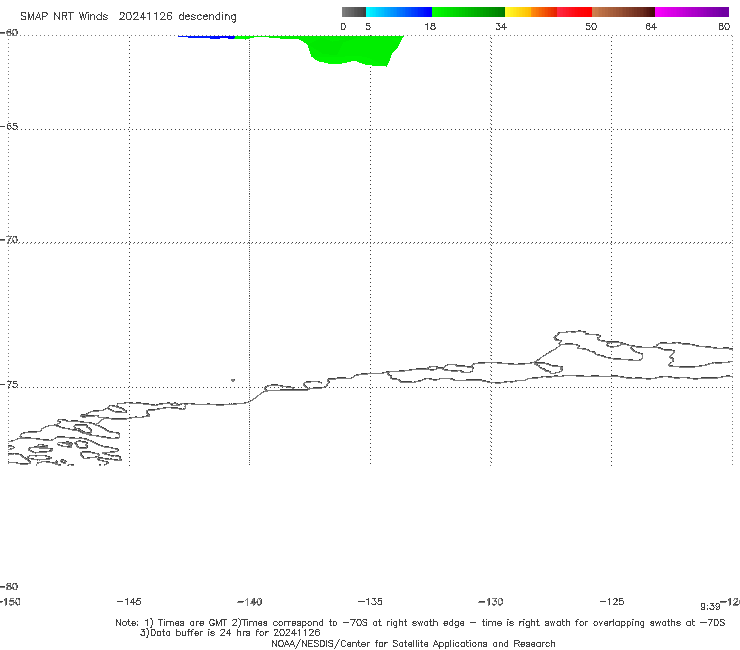Click the "-75" latitude axis label
This screenshot has width=740, height=650.
coord(9,385)
